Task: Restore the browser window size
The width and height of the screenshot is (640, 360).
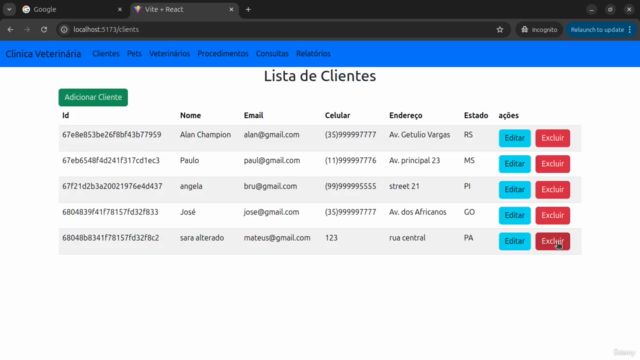Action: [610, 9]
